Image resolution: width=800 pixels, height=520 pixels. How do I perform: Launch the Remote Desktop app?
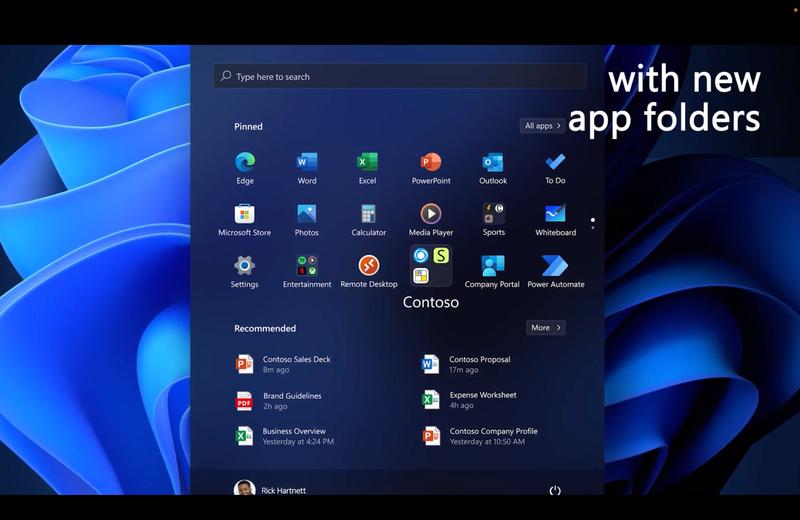[x=369, y=272]
